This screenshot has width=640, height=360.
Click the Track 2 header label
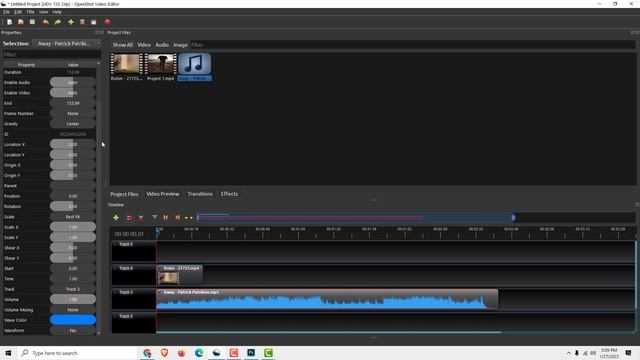pyautogui.click(x=126, y=316)
